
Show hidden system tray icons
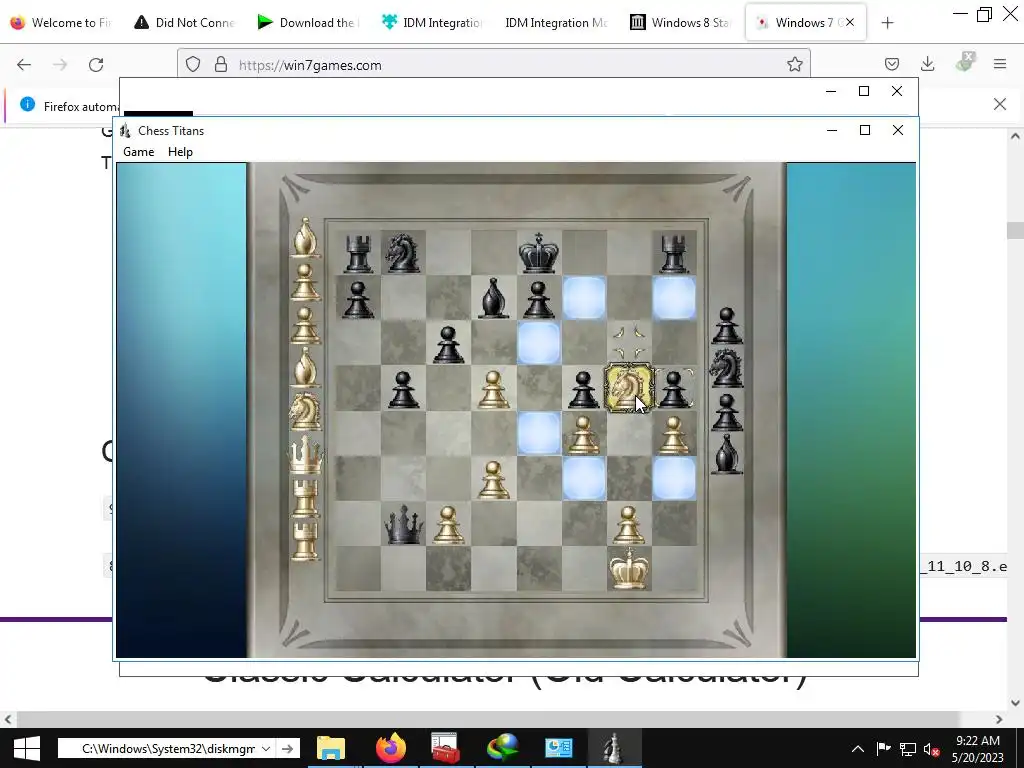tap(857, 749)
